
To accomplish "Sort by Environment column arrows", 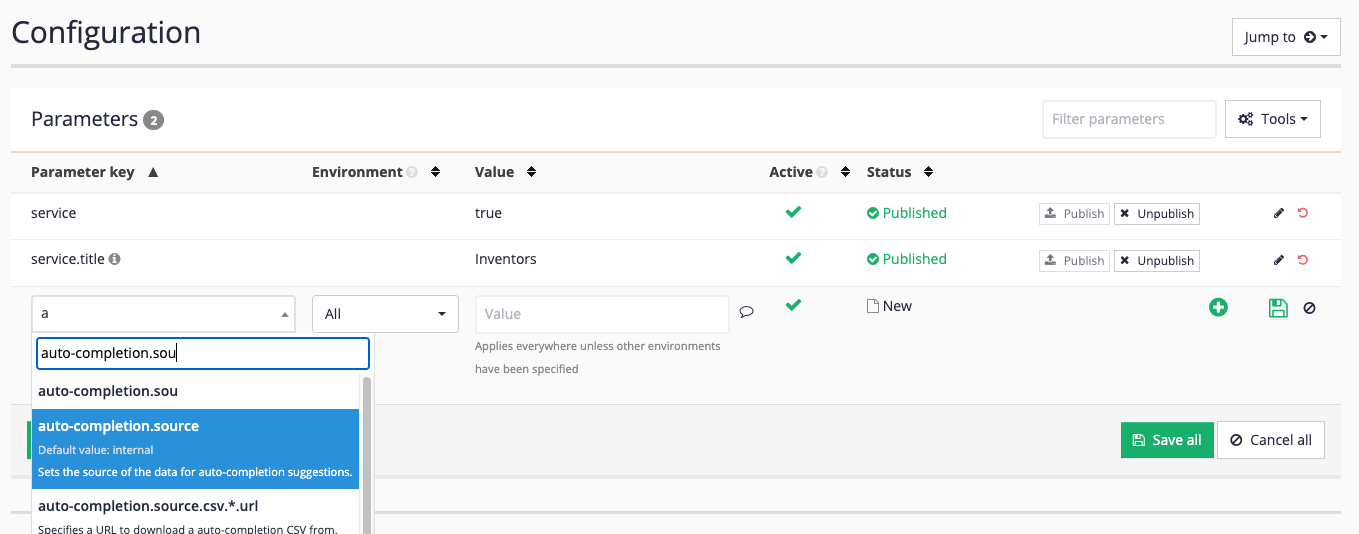I will click(x=435, y=172).
